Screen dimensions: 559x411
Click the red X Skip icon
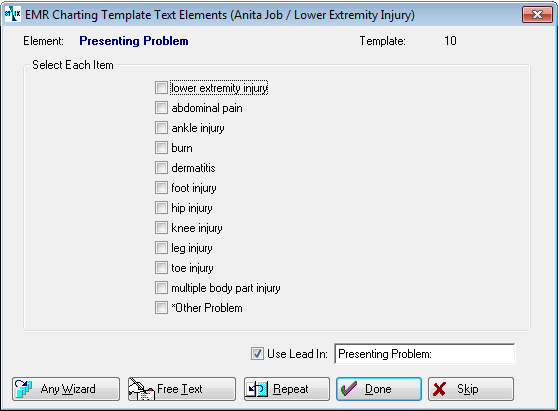point(439,389)
